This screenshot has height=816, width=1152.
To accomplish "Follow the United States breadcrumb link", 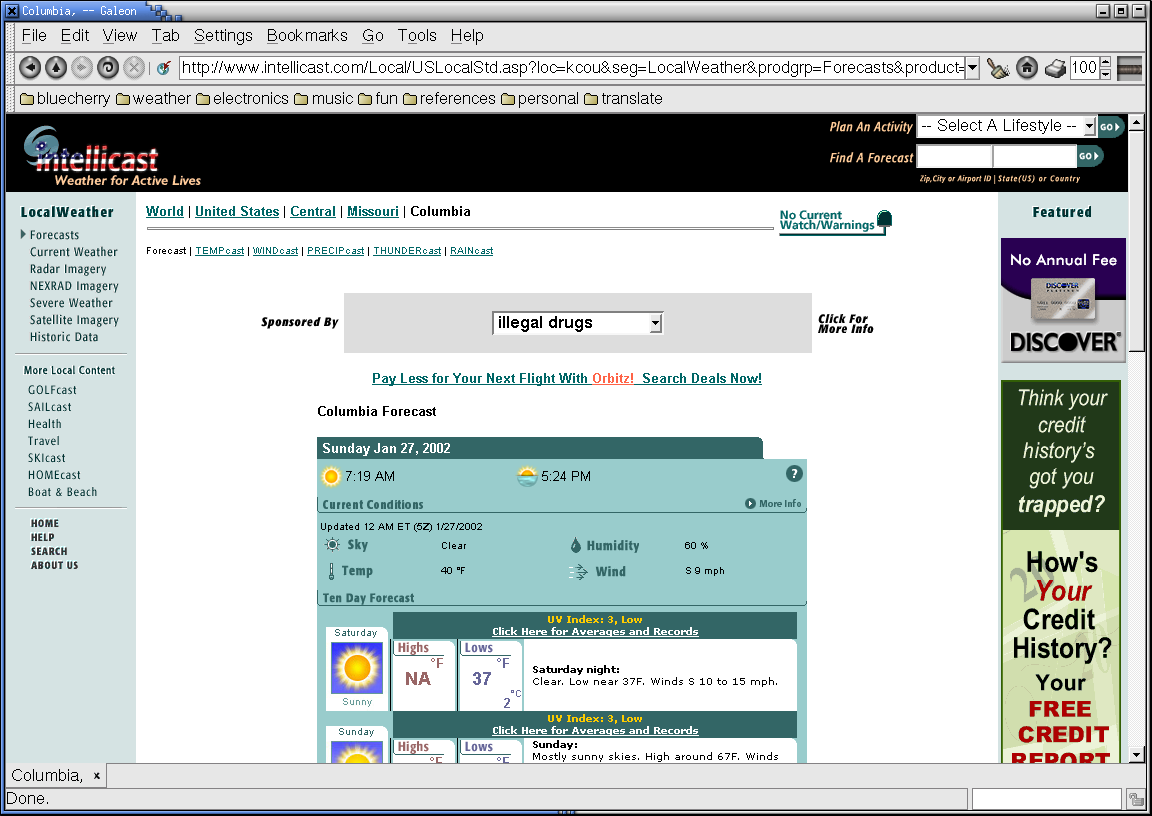I will tap(237, 212).
